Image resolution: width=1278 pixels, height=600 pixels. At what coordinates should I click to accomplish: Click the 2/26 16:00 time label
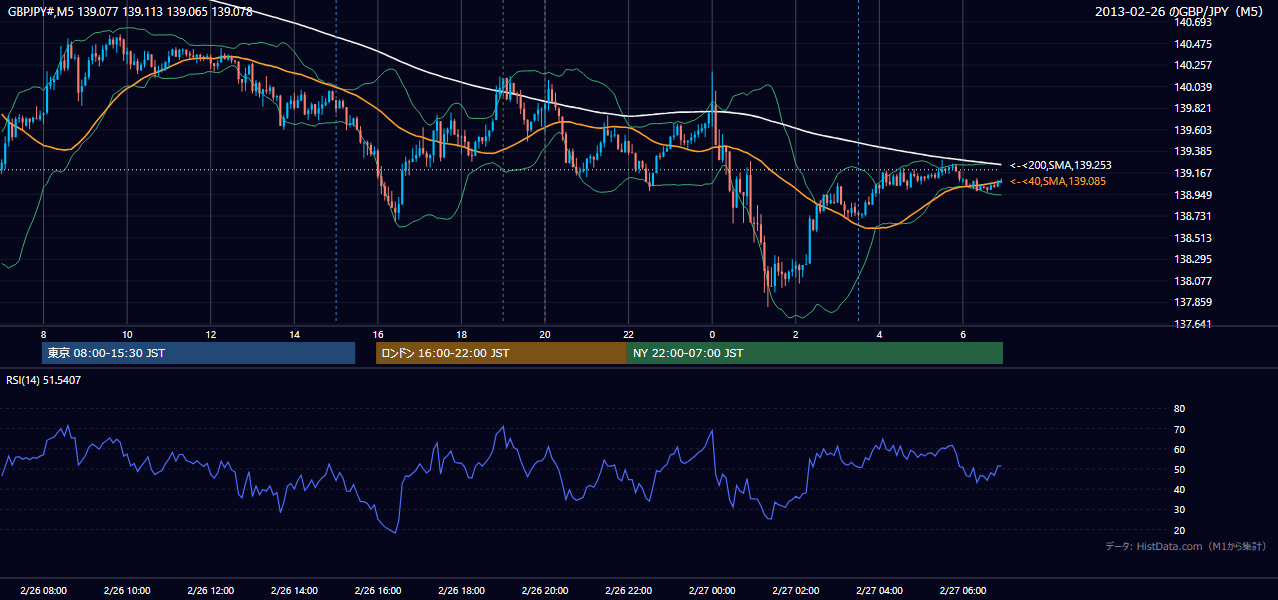pyautogui.click(x=377, y=591)
